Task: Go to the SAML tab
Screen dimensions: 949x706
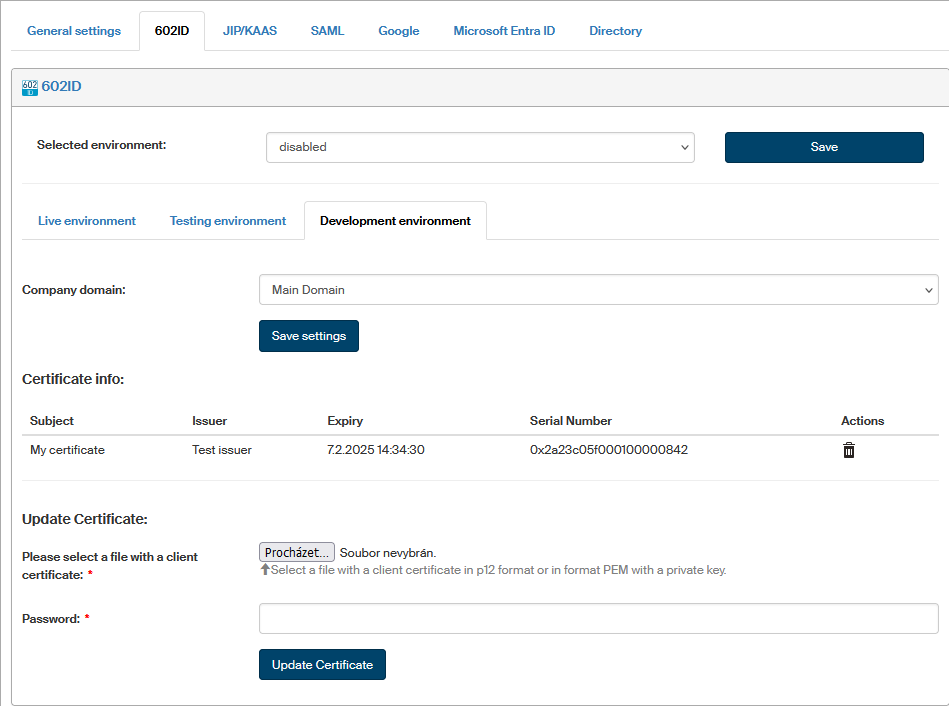Action: point(327,31)
